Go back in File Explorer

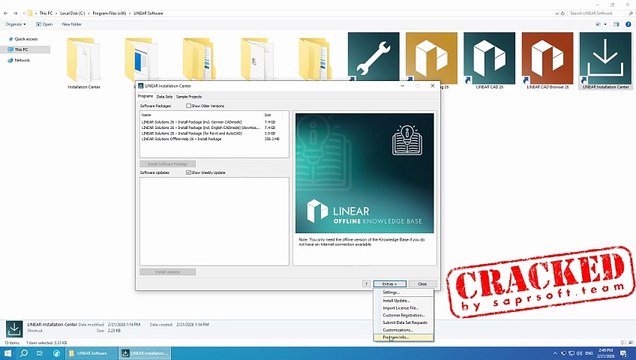pyautogui.click(x=6, y=13)
